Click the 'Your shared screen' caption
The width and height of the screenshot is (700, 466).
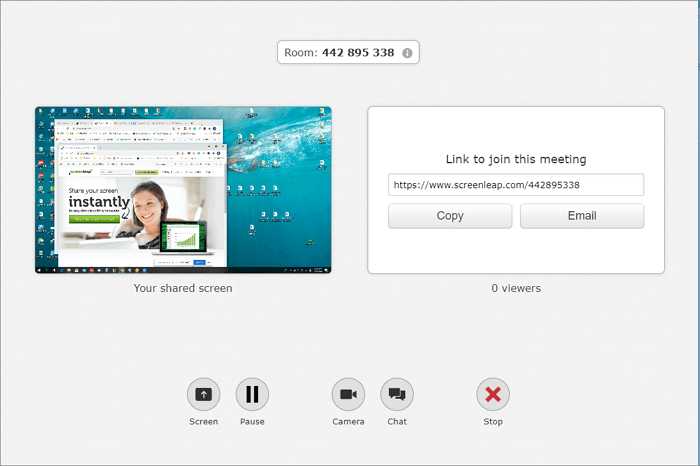tap(183, 288)
